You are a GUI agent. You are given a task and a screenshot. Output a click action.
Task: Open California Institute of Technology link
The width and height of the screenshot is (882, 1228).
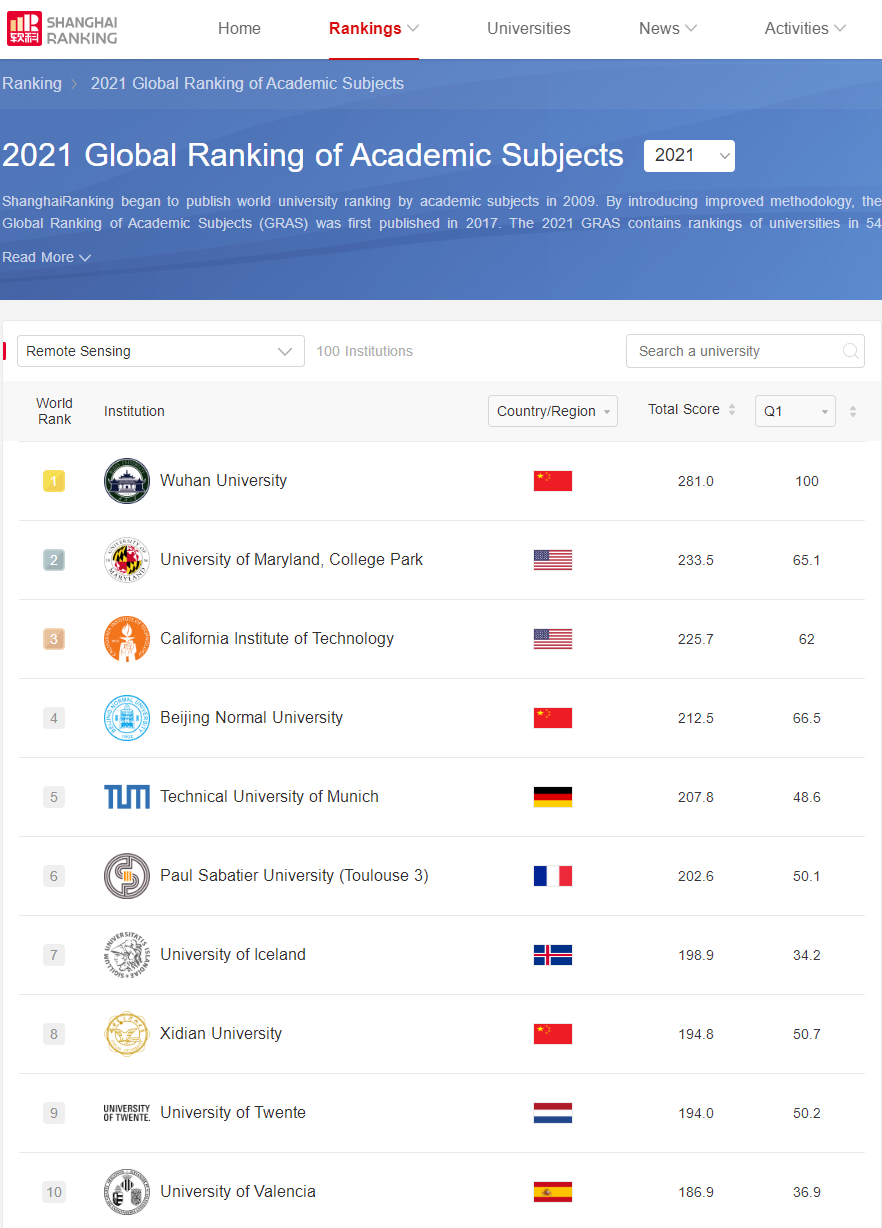pyautogui.click(x=277, y=638)
